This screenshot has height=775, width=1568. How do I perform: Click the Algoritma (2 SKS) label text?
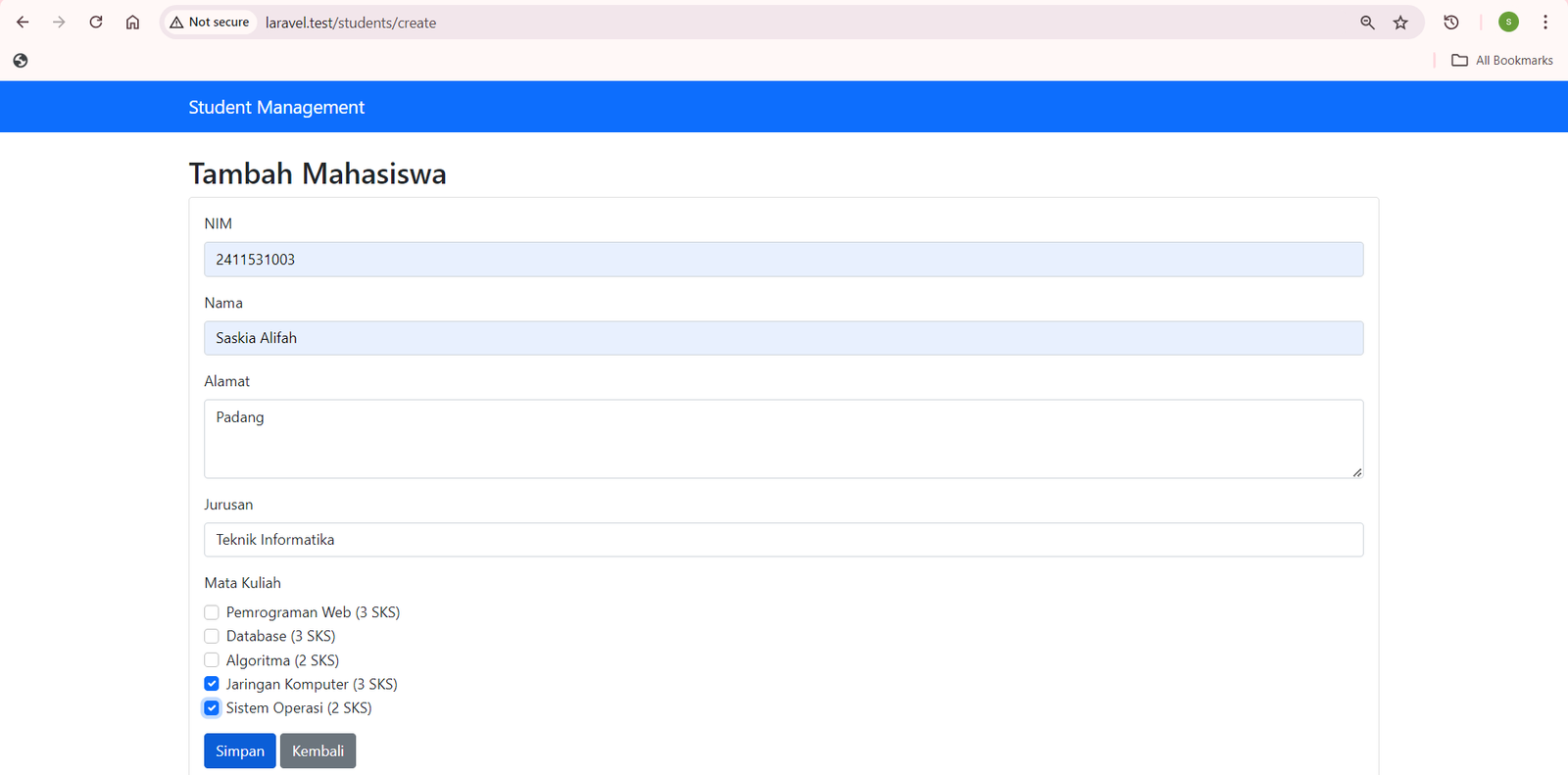click(282, 660)
